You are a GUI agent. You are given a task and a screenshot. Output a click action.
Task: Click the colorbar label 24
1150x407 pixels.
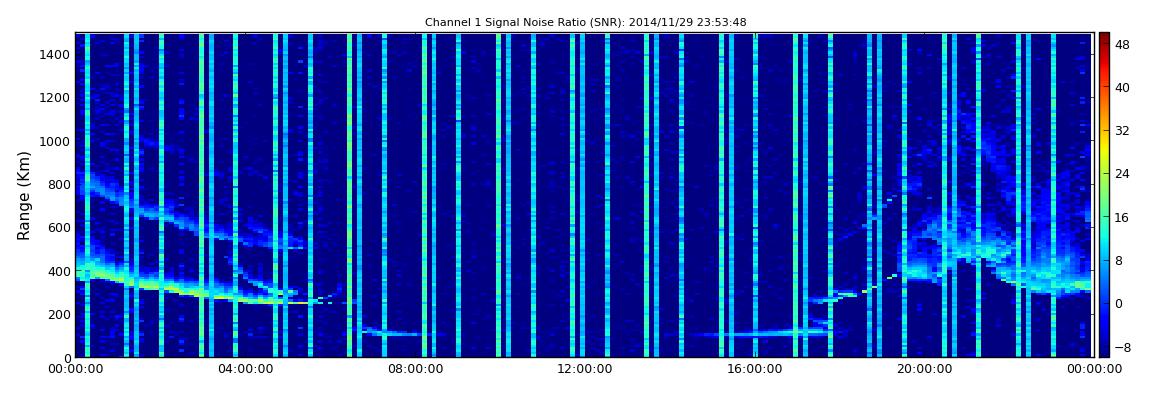click(1124, 174)
